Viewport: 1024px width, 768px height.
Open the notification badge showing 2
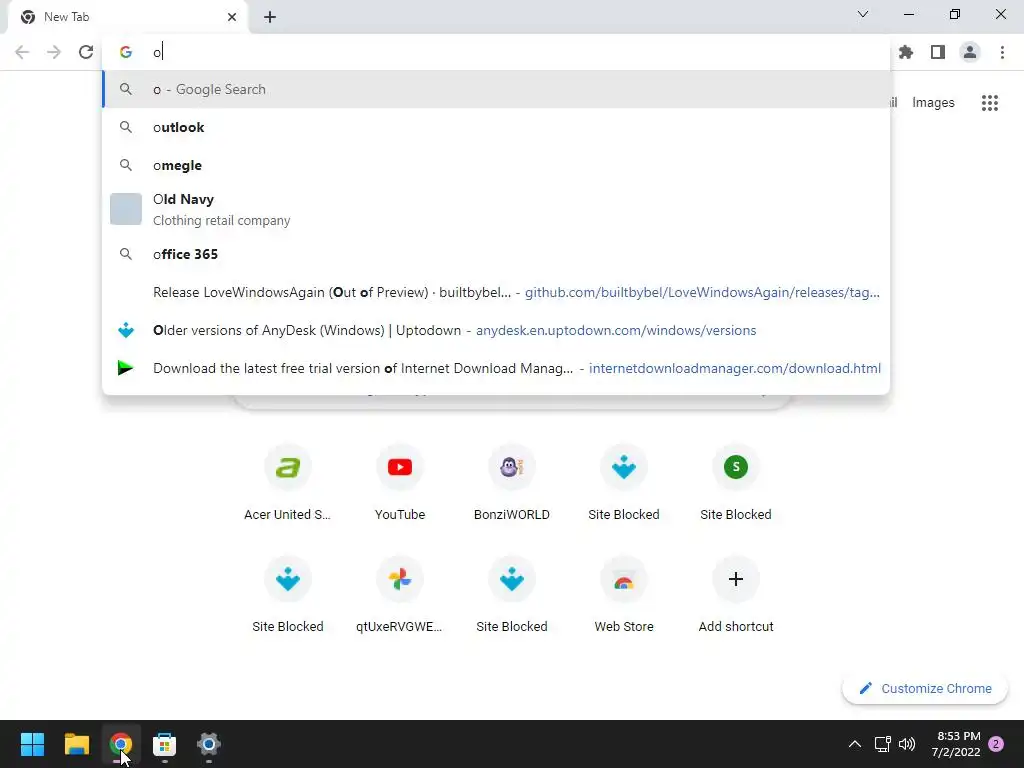point(996,744)
